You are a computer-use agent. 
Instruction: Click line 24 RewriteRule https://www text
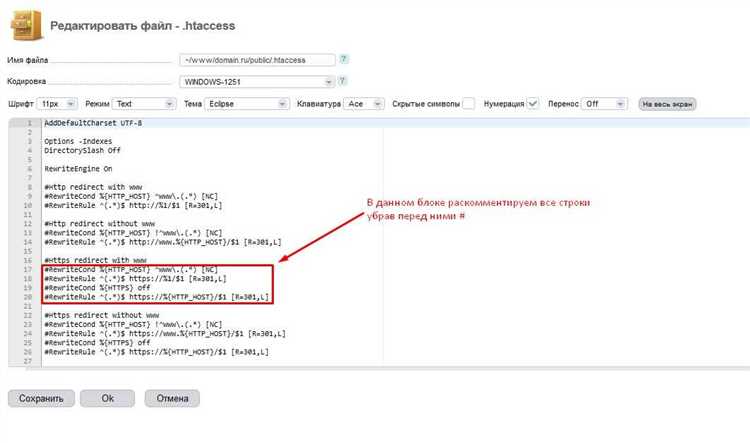pyautogui.click(x=165, y=333)
